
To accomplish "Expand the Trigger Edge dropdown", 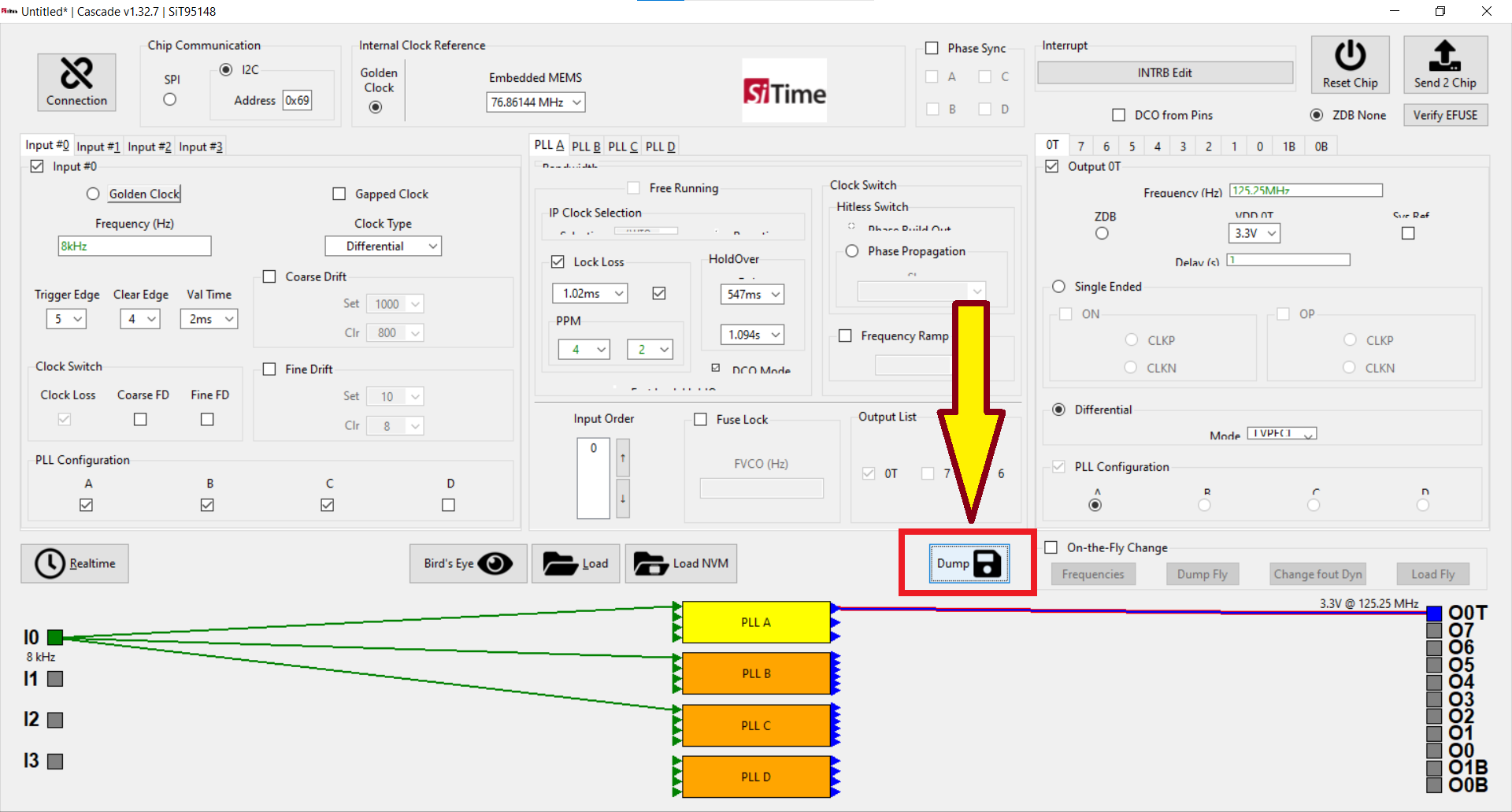I will point(66,319).
